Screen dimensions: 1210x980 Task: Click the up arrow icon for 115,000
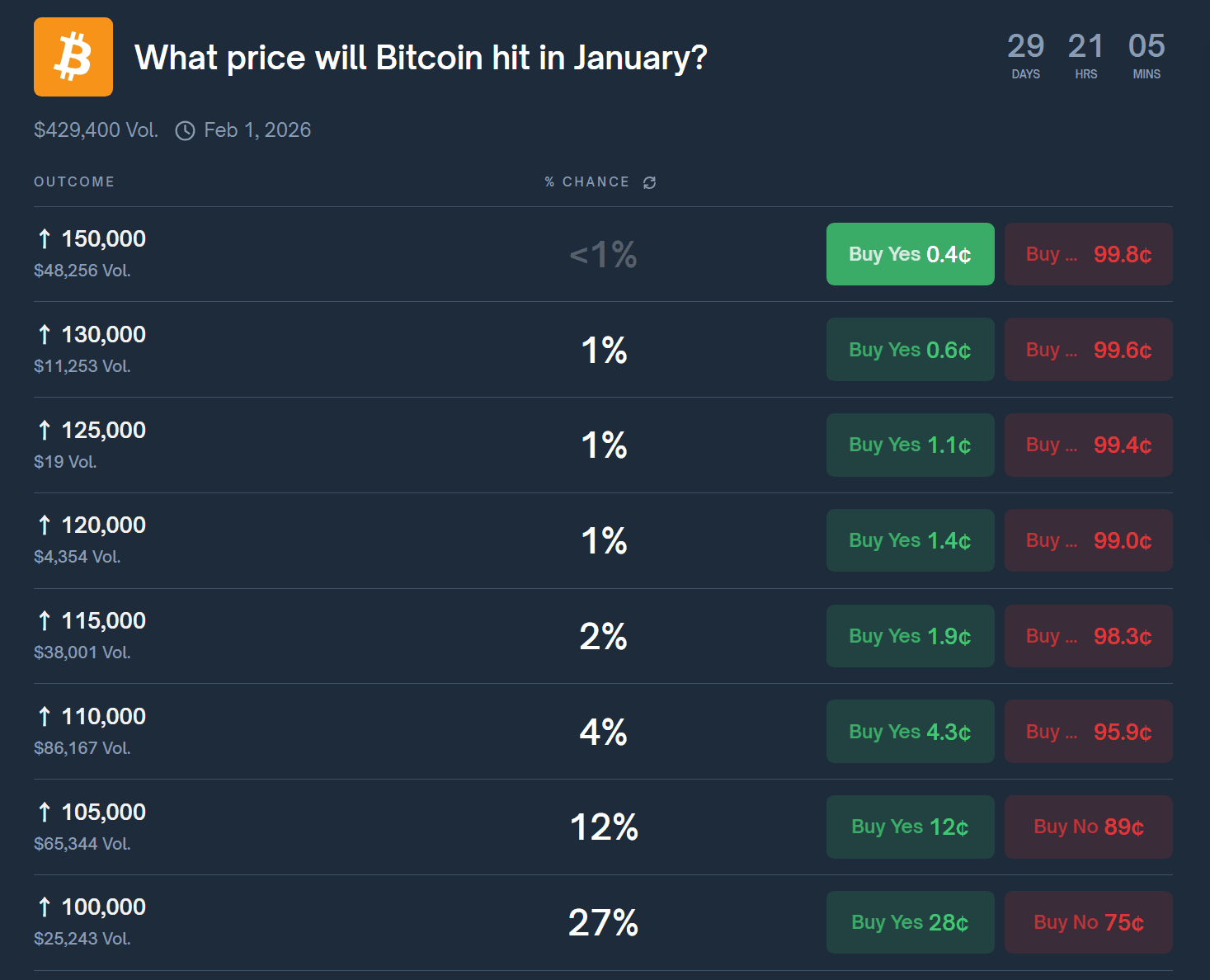click(45, 621)
